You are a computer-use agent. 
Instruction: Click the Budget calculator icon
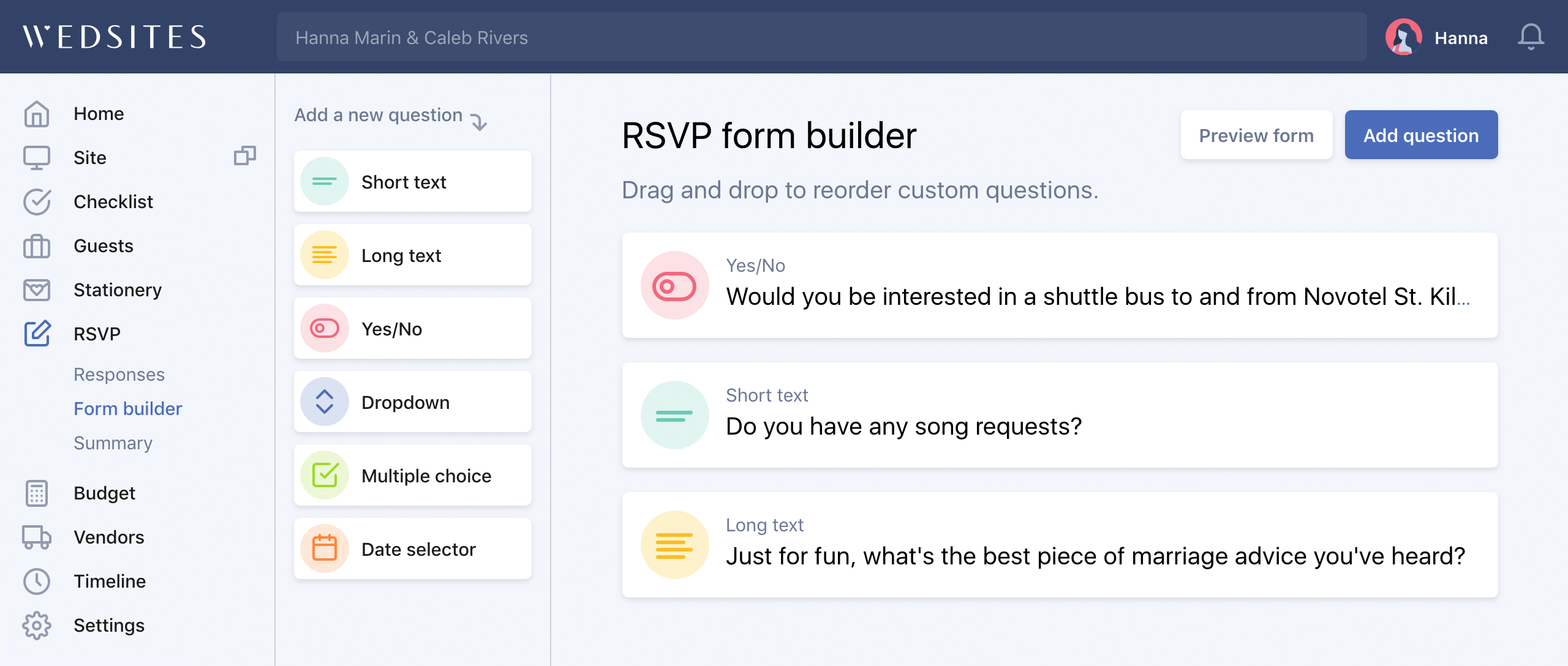pos(37,493)
